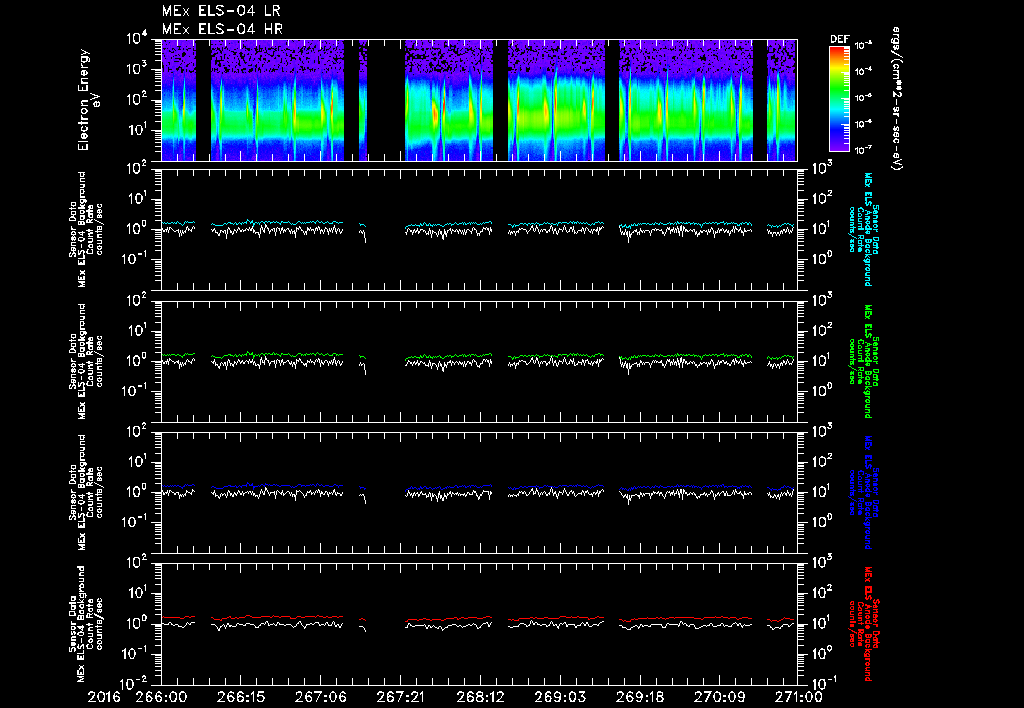
Task: Select the "269:18" time axis label
Action: click(x=639, y=697)
